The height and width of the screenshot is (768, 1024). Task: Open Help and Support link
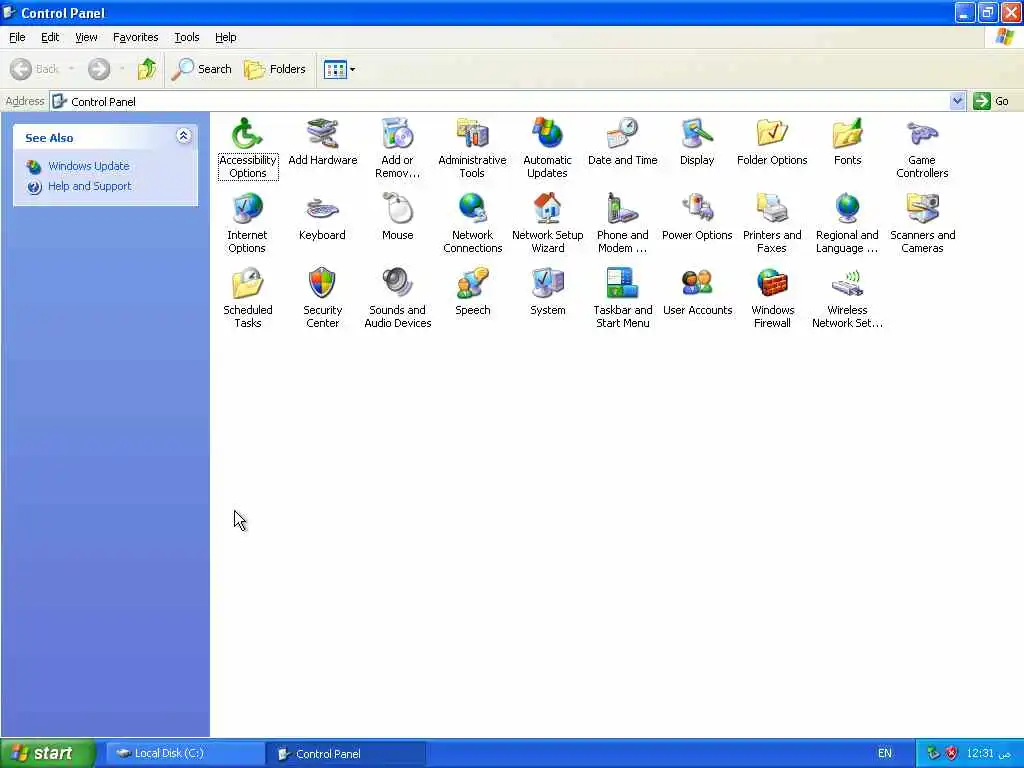(89, 186)
